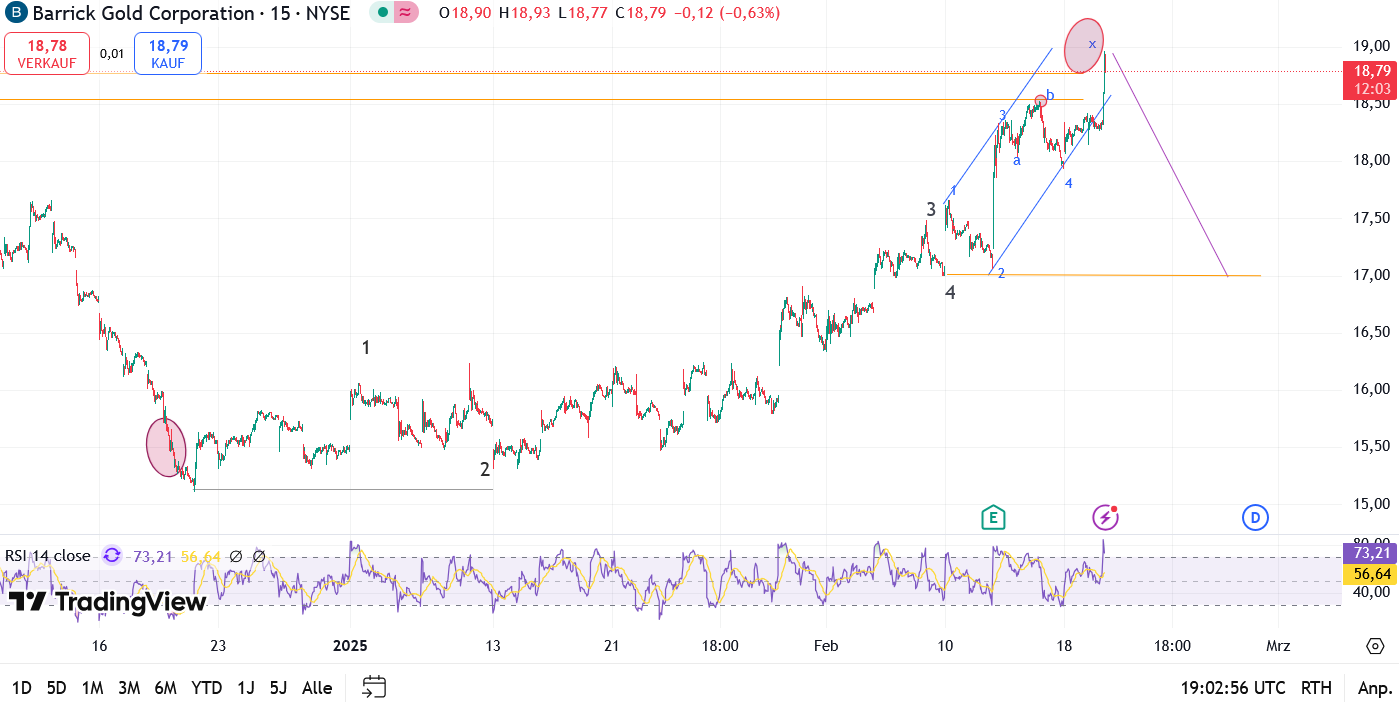Image resolution: width=1399 pixels, height=706 pixels.
Task: Click the 15,00 price axis label
Action: point(1371,504)
